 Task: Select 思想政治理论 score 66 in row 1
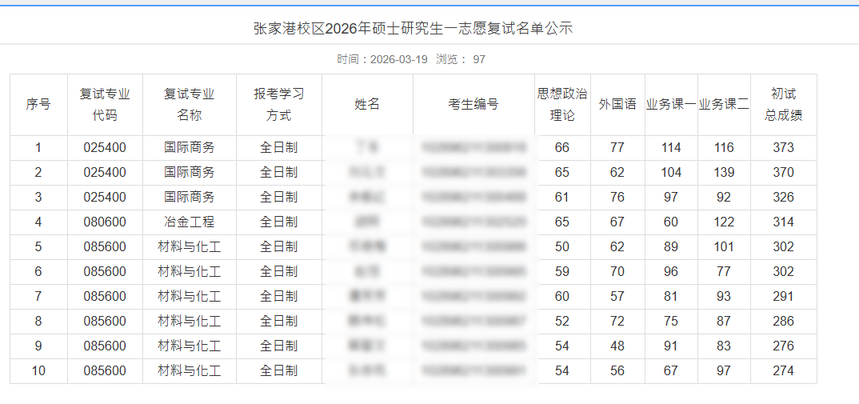click(562, 147)
